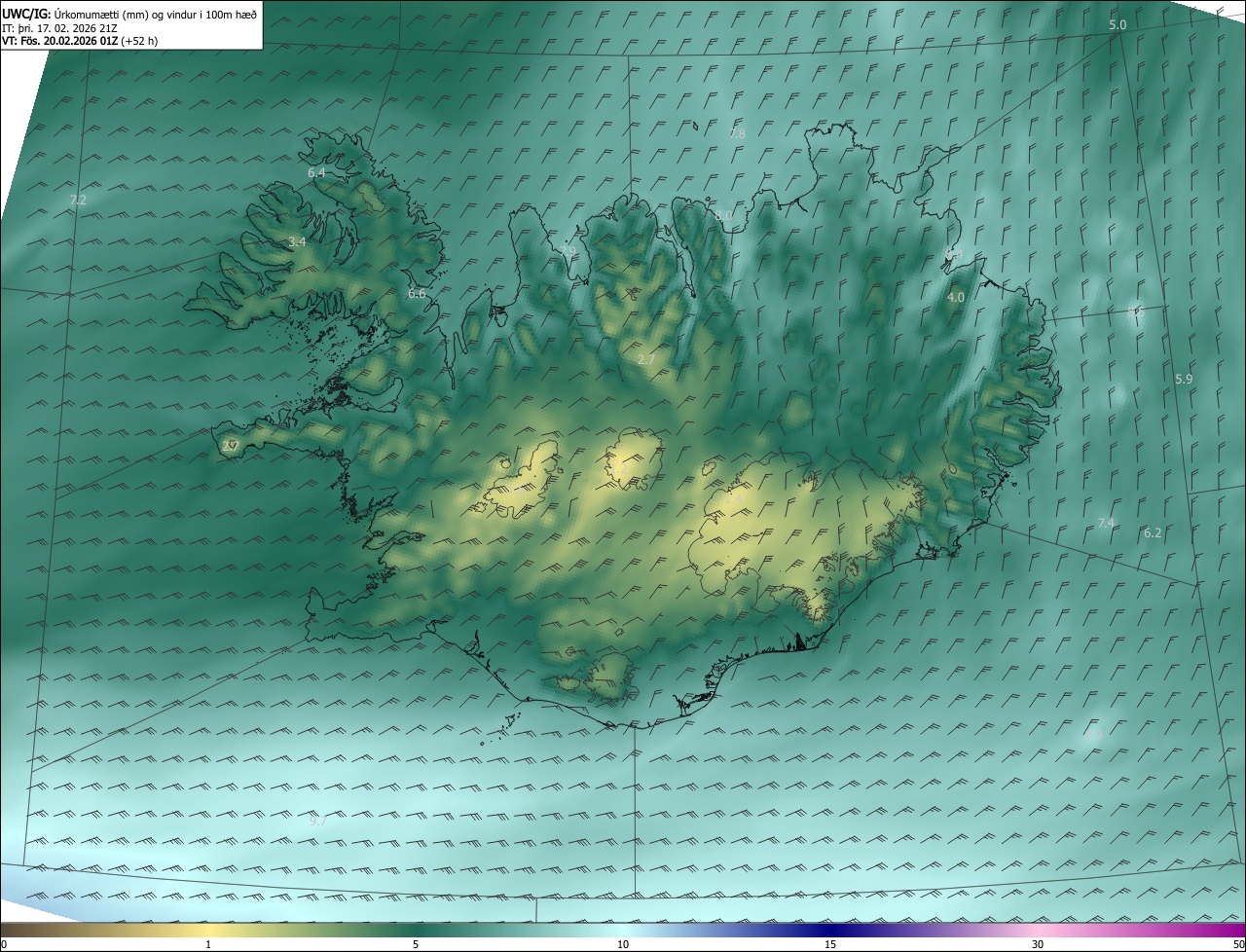Click the 6.2 value label in the southeast ocean
The height and width of the screenshot is (952, 1246).
[1153, 532]
